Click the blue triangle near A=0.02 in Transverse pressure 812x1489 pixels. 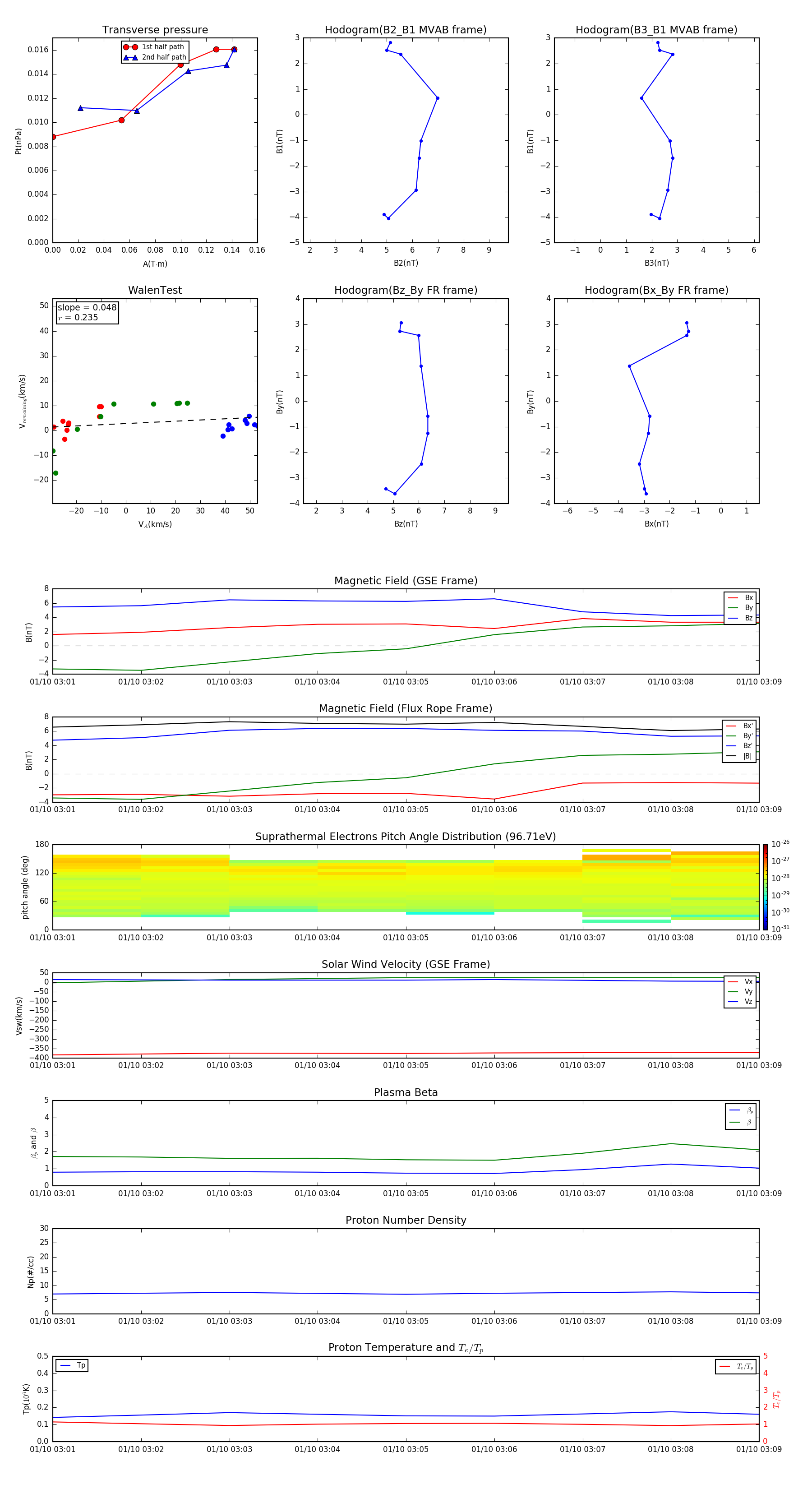[x=80, y=108]
